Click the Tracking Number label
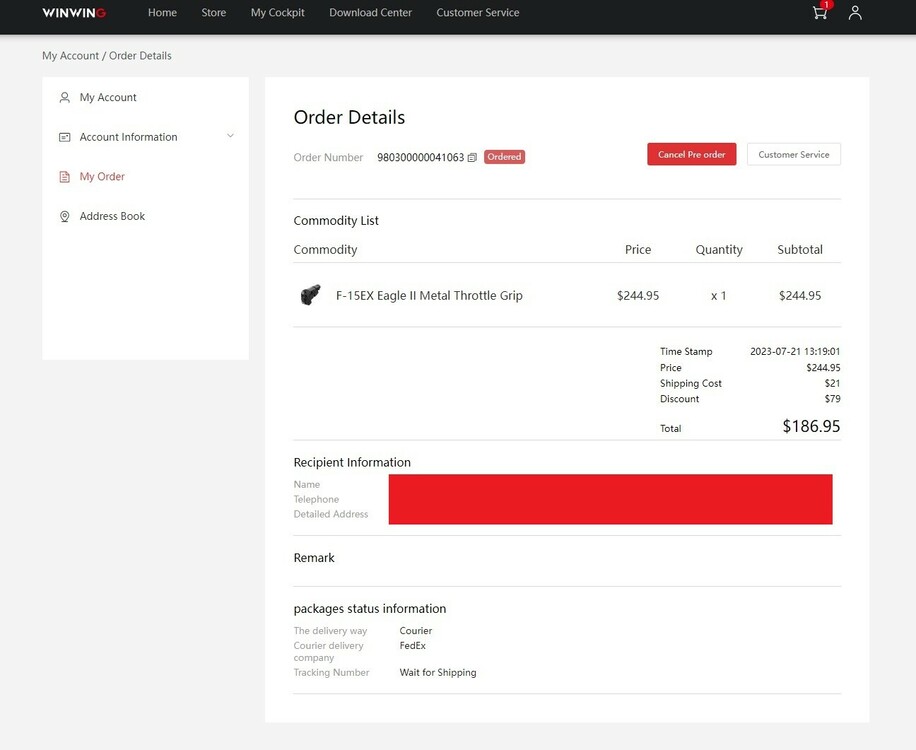 [331, 672]
